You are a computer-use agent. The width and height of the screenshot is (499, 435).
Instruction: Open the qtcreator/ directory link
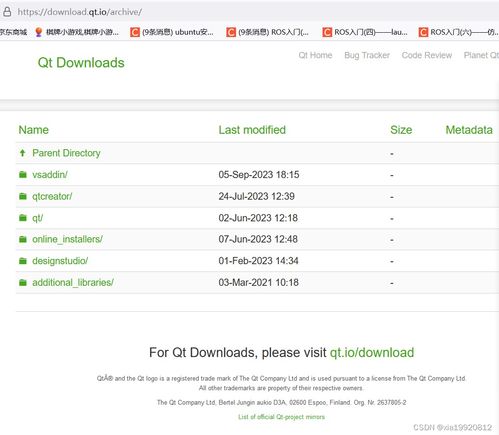(x=52, y=196)
